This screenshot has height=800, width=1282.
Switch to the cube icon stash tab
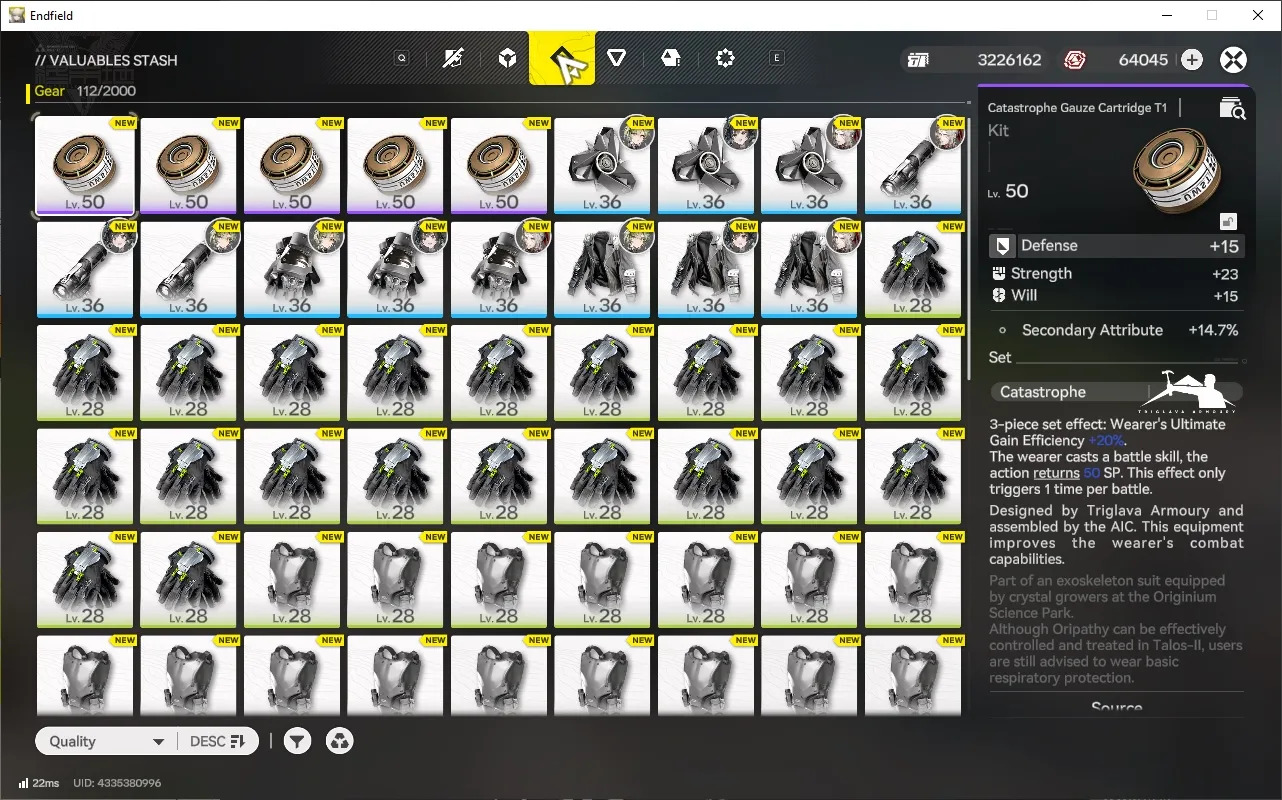(508, 59)
